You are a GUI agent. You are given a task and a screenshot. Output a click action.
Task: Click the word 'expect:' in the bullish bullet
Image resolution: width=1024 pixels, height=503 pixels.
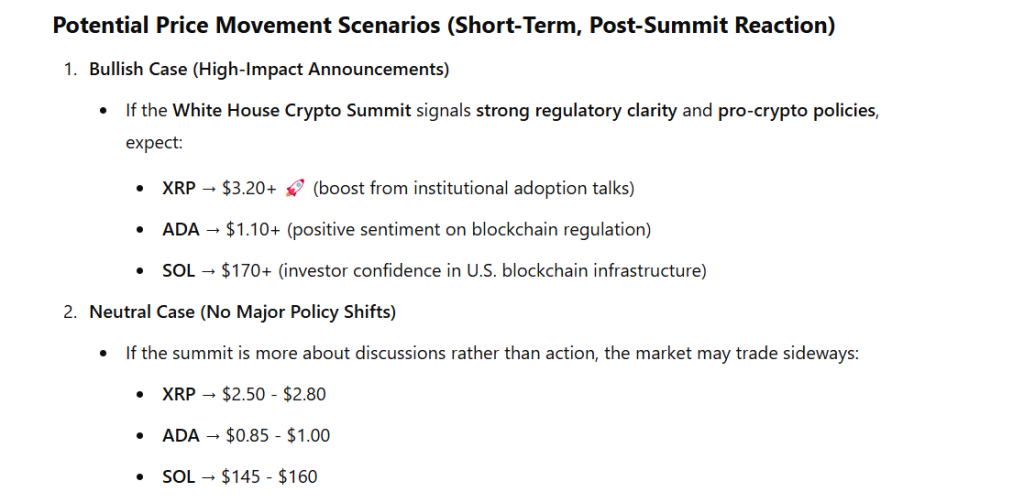(x=154, y=143)
